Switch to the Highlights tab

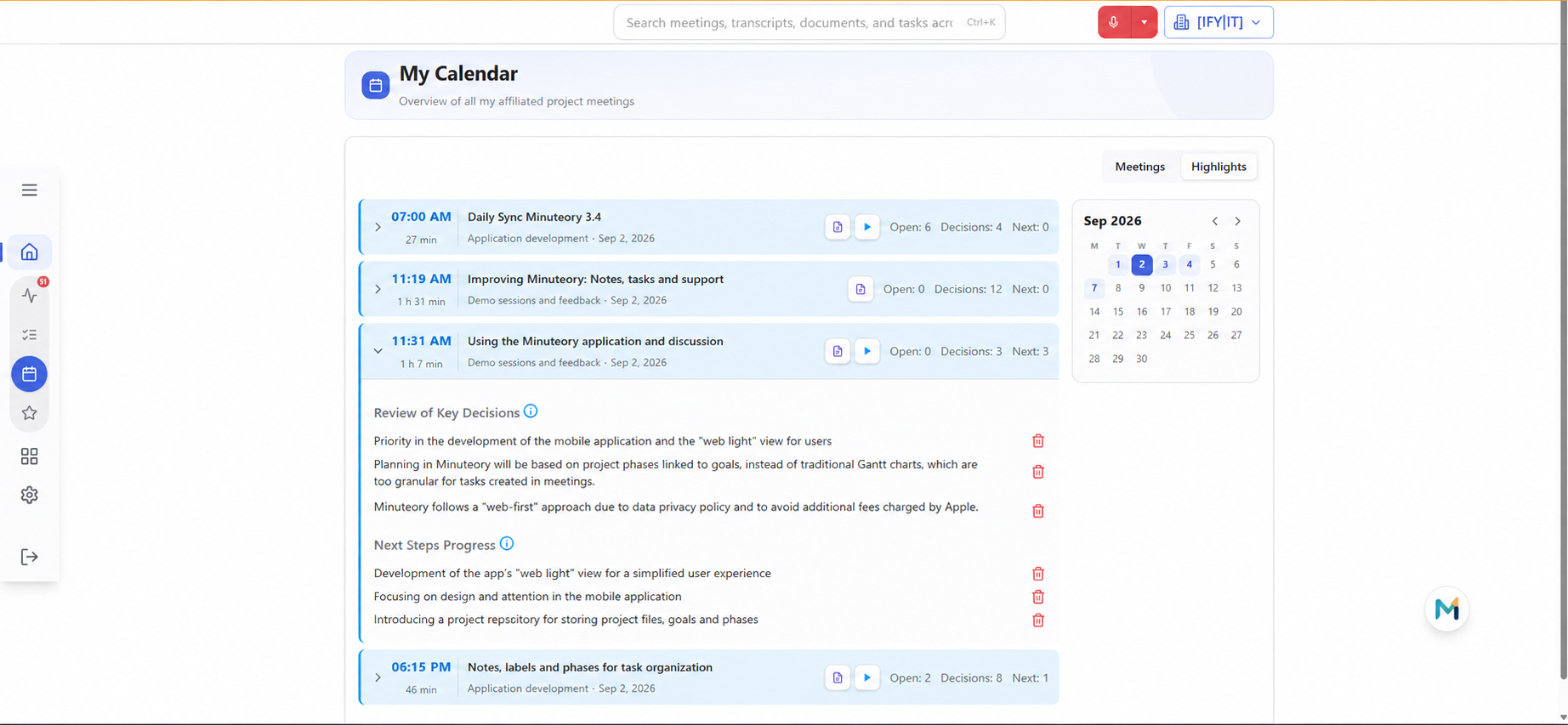click(x=1219, y=167)
